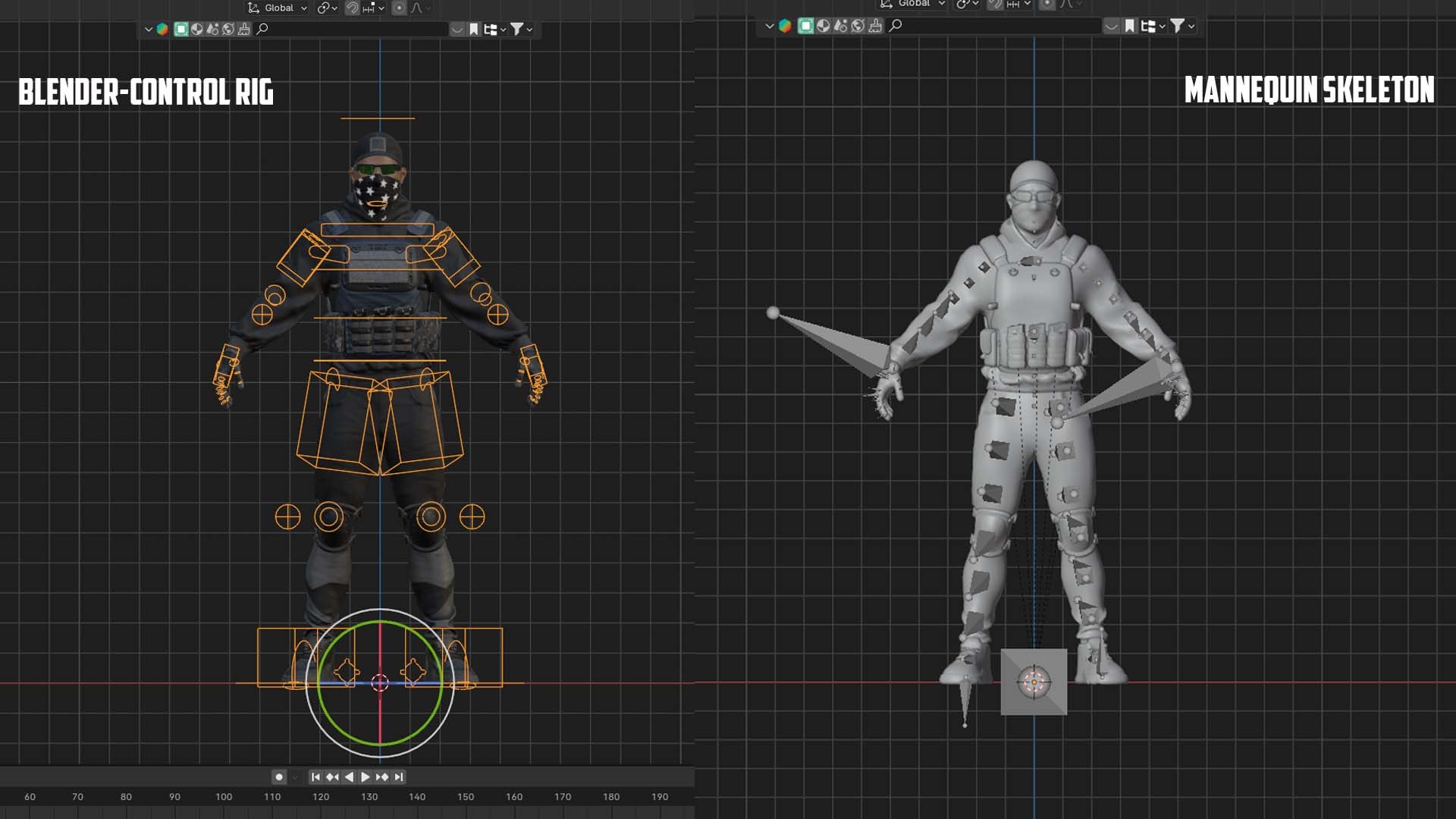
Task: Toggle the shapes filter icon in left panel
Action: click(x=212, y=29)
